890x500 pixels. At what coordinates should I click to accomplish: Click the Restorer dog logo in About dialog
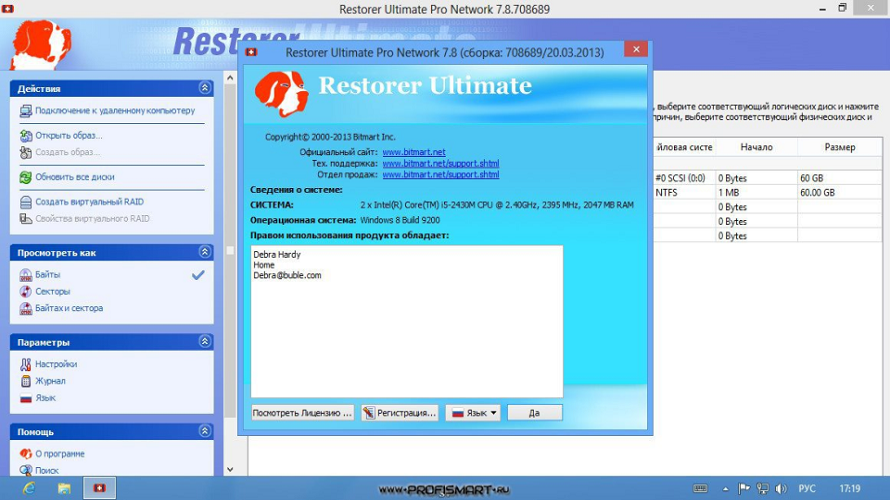[x=282, y=93]
